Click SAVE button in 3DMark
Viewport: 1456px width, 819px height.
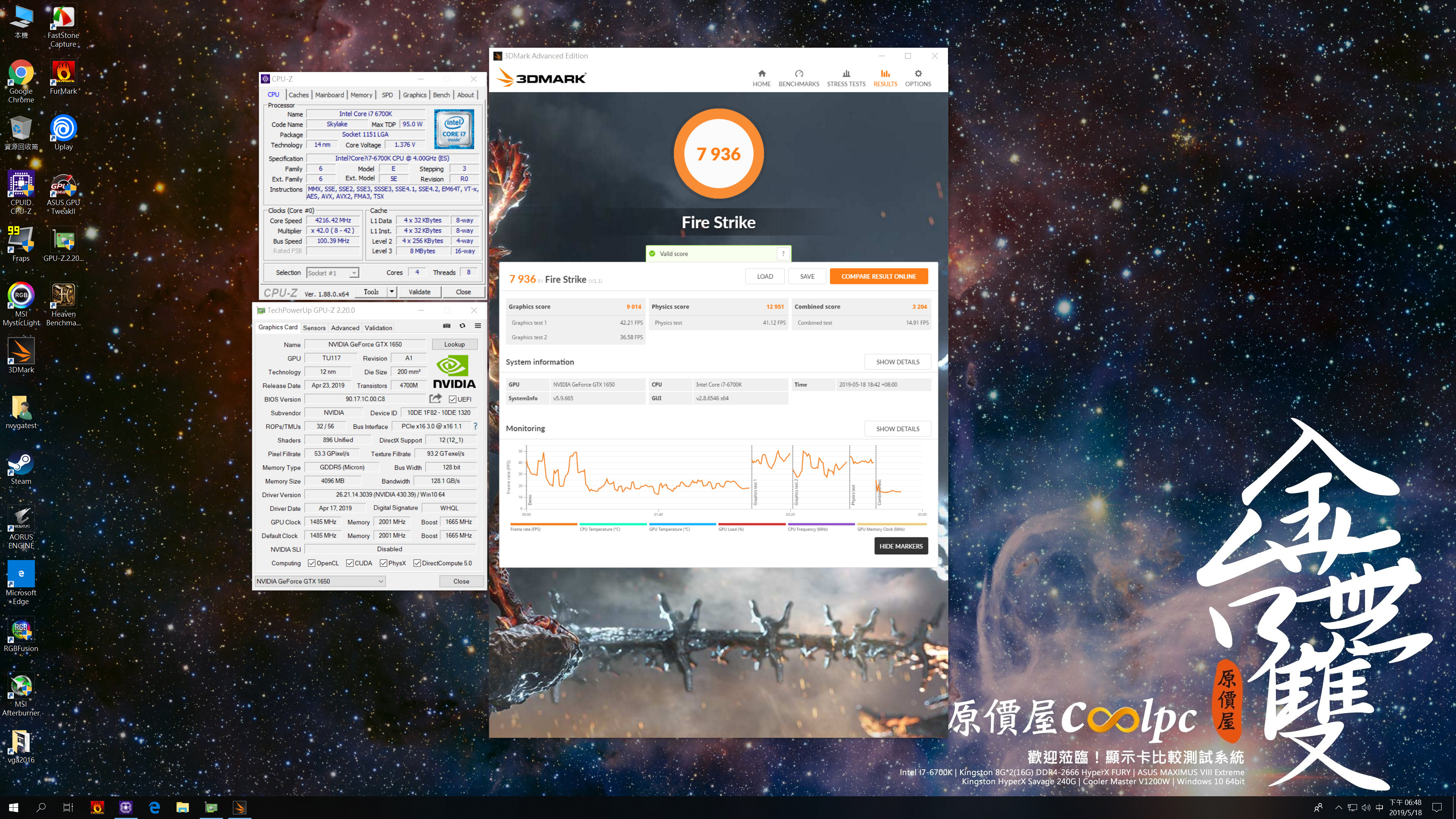tap(807, 276)
